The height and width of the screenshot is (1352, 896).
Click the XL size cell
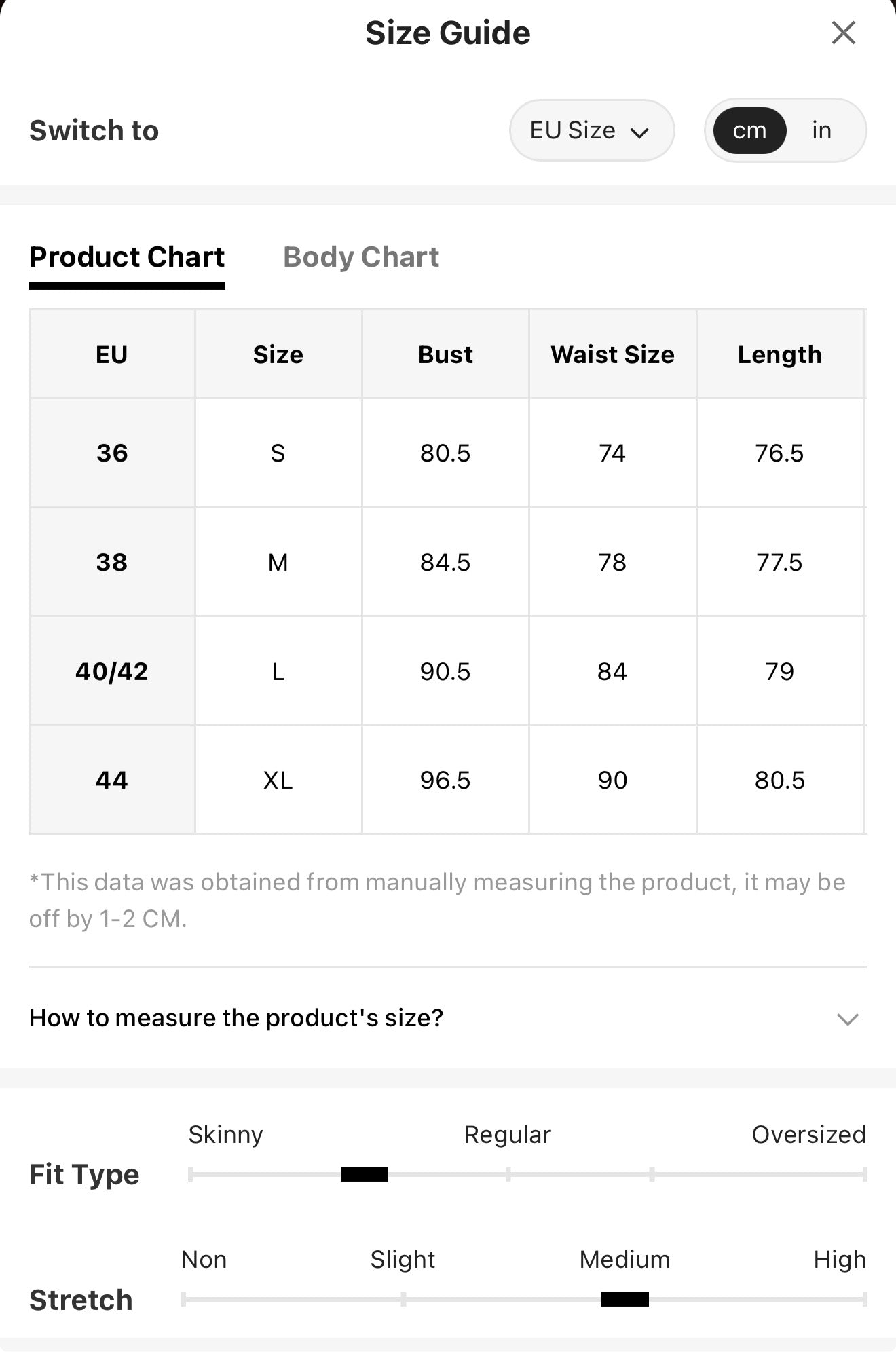tap(278, 781)
